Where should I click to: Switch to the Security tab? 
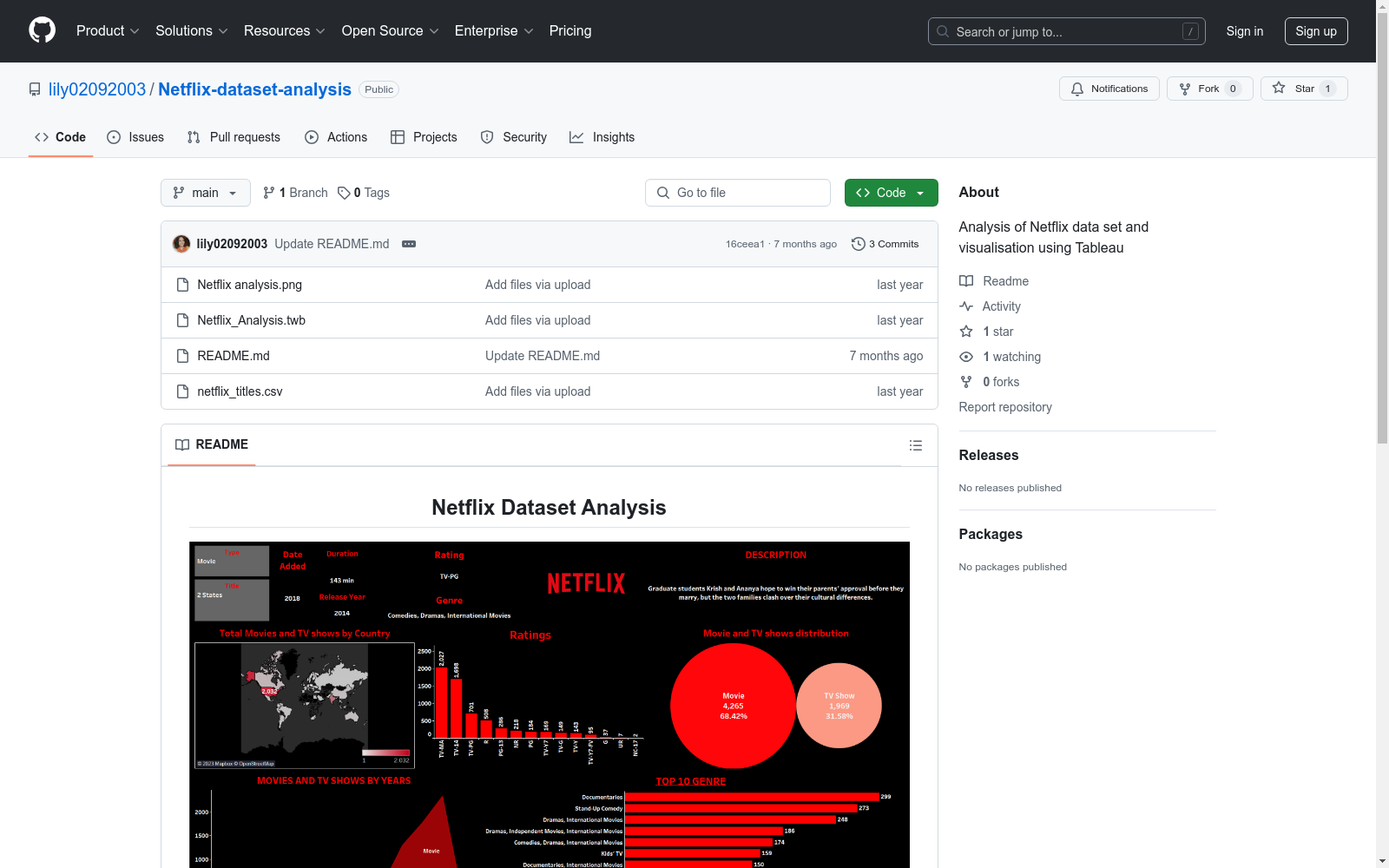tap(514, 137)
